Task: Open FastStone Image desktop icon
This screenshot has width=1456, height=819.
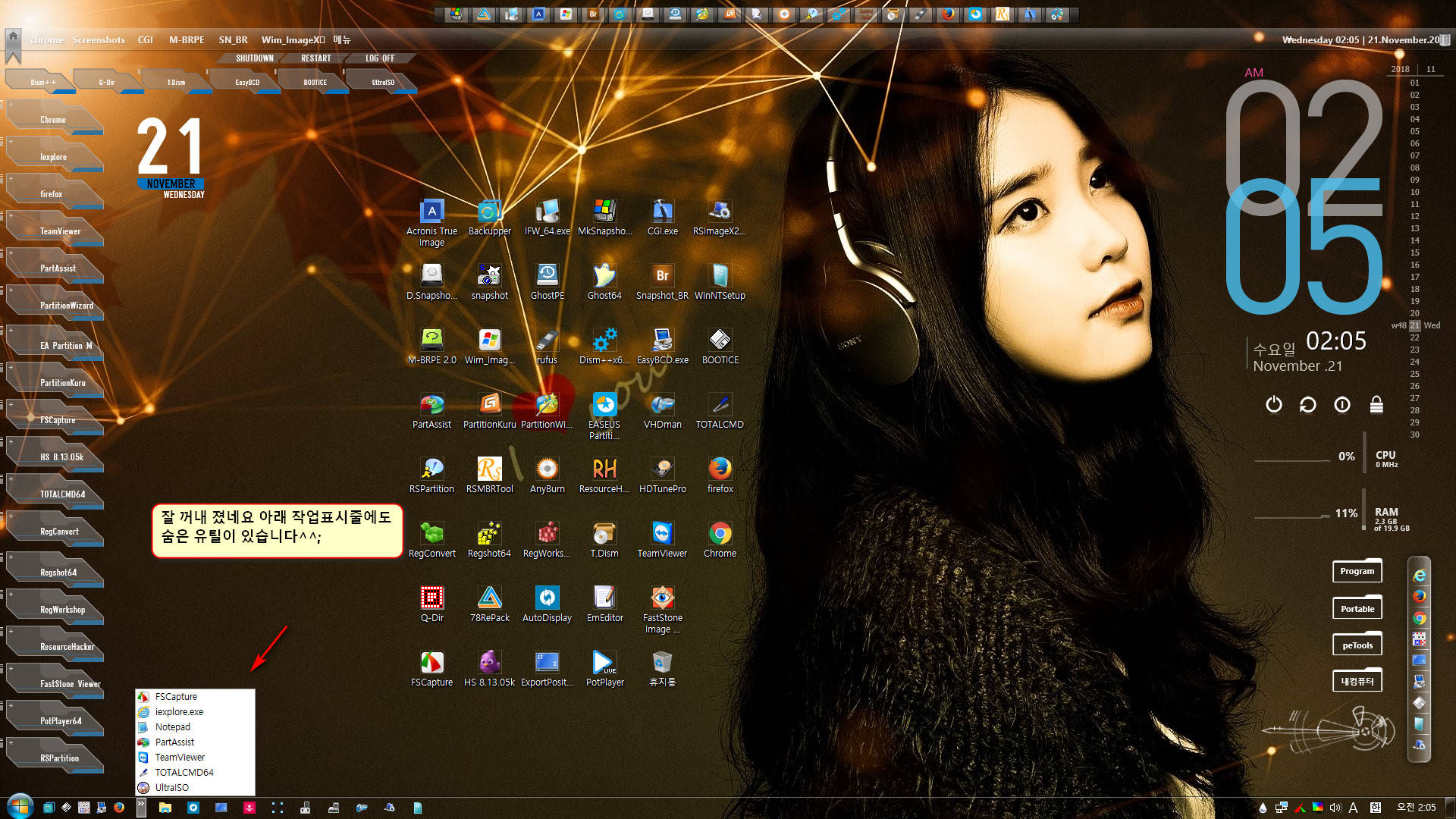Action: (x=662, y=609)
